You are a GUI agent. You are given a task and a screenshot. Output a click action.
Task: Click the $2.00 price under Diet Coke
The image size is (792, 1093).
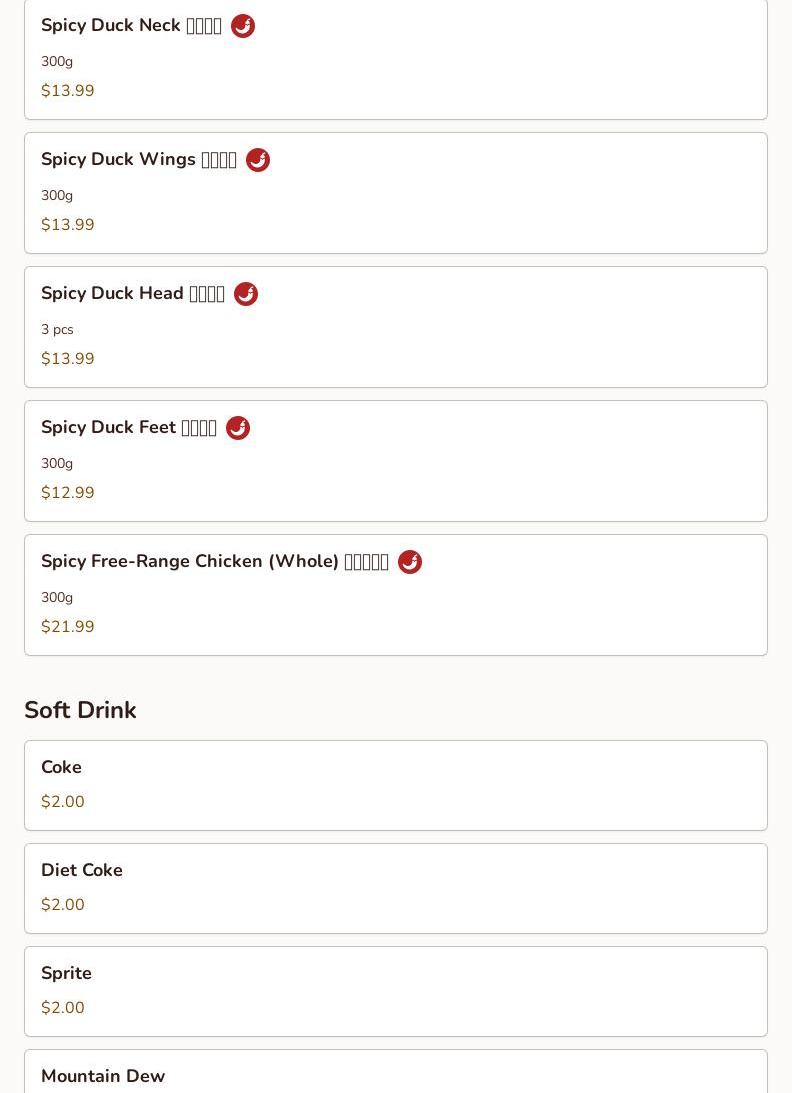point(63,904)
